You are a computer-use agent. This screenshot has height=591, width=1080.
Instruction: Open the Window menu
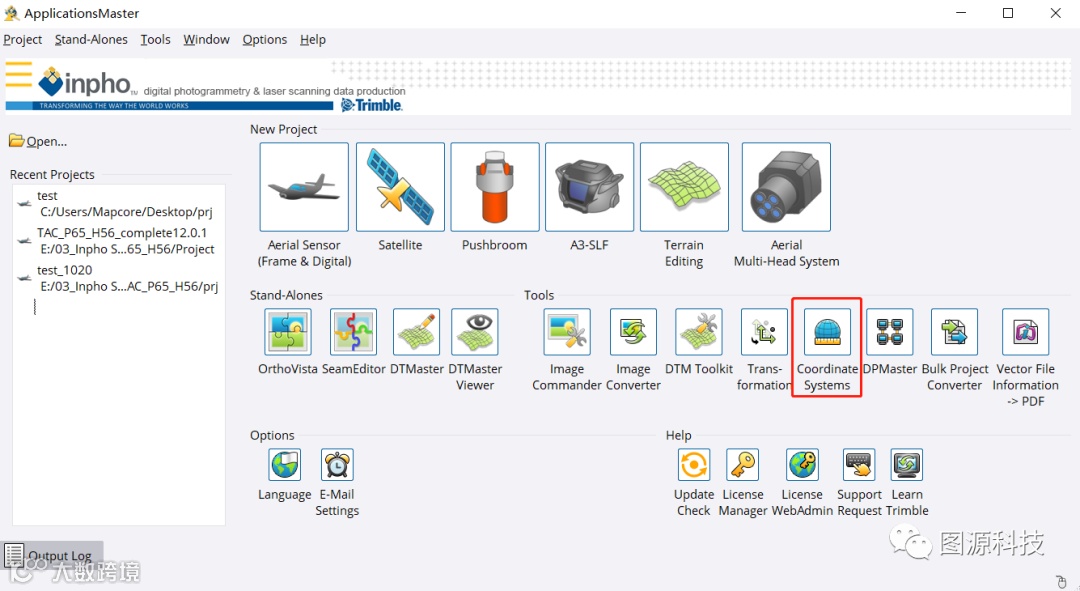point(207,40)
